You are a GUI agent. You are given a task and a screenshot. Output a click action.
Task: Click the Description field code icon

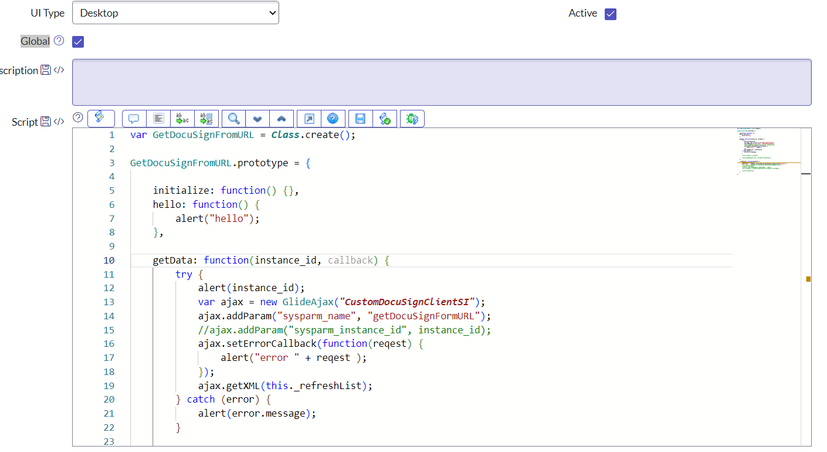coord(59,70)
